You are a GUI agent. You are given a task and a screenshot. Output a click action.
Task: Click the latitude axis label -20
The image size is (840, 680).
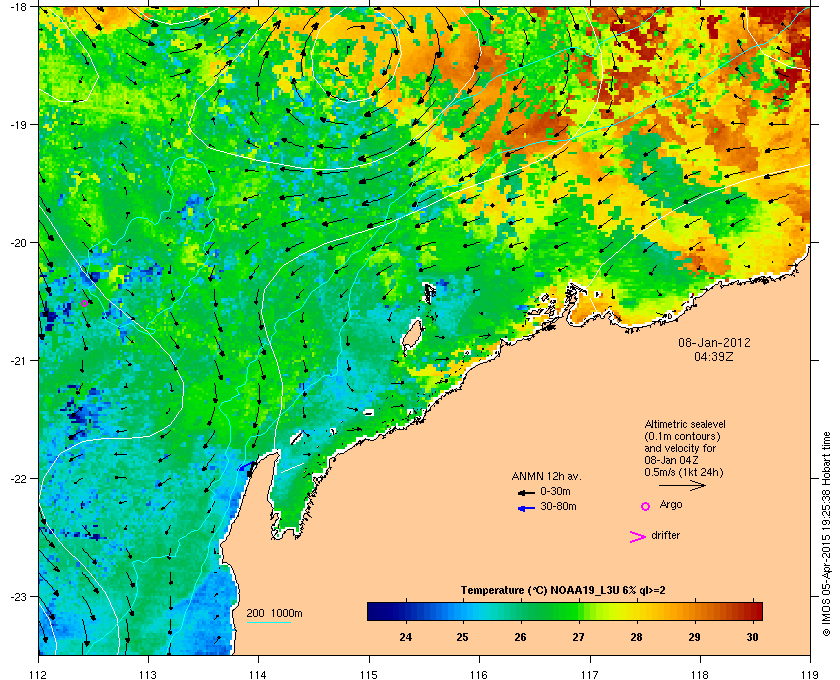click(17, 242)
